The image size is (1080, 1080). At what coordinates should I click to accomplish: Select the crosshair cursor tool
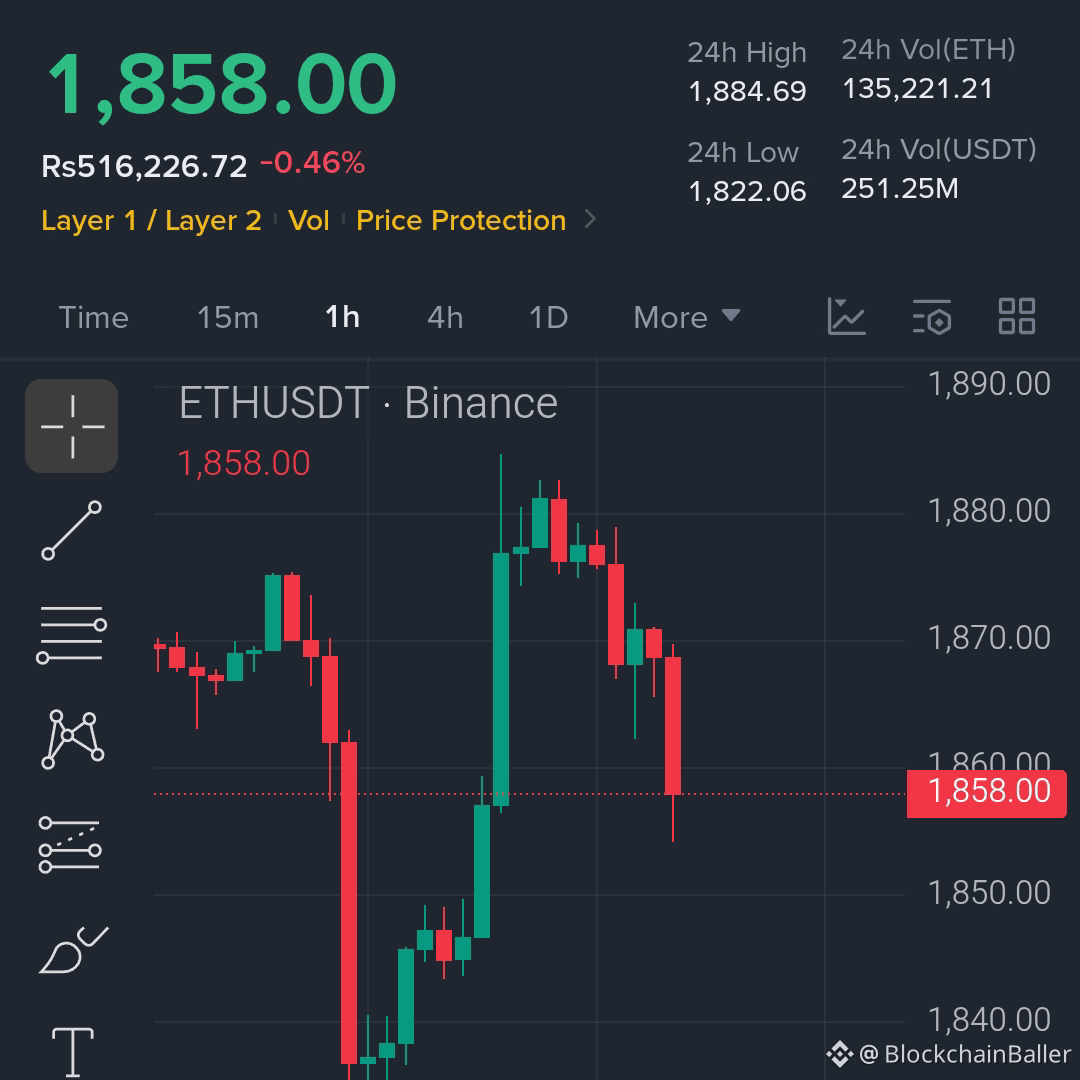coord(72,426)
